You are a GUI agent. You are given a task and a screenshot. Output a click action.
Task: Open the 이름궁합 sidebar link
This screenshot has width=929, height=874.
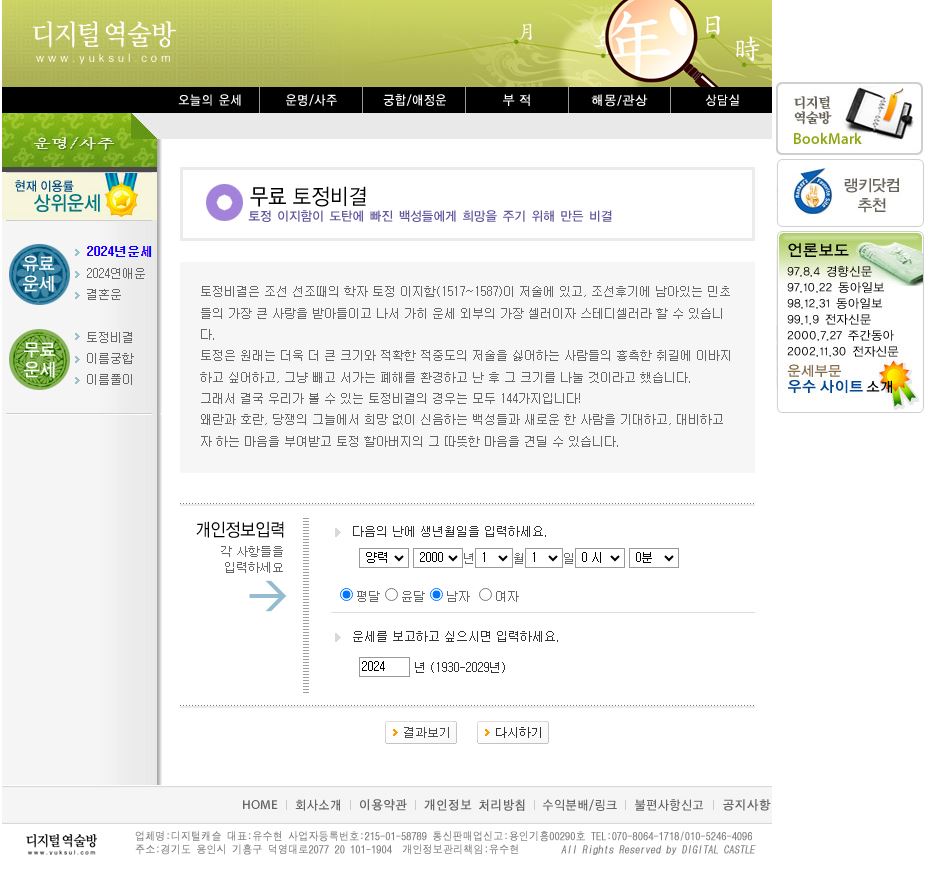click(x=111, y=358)
